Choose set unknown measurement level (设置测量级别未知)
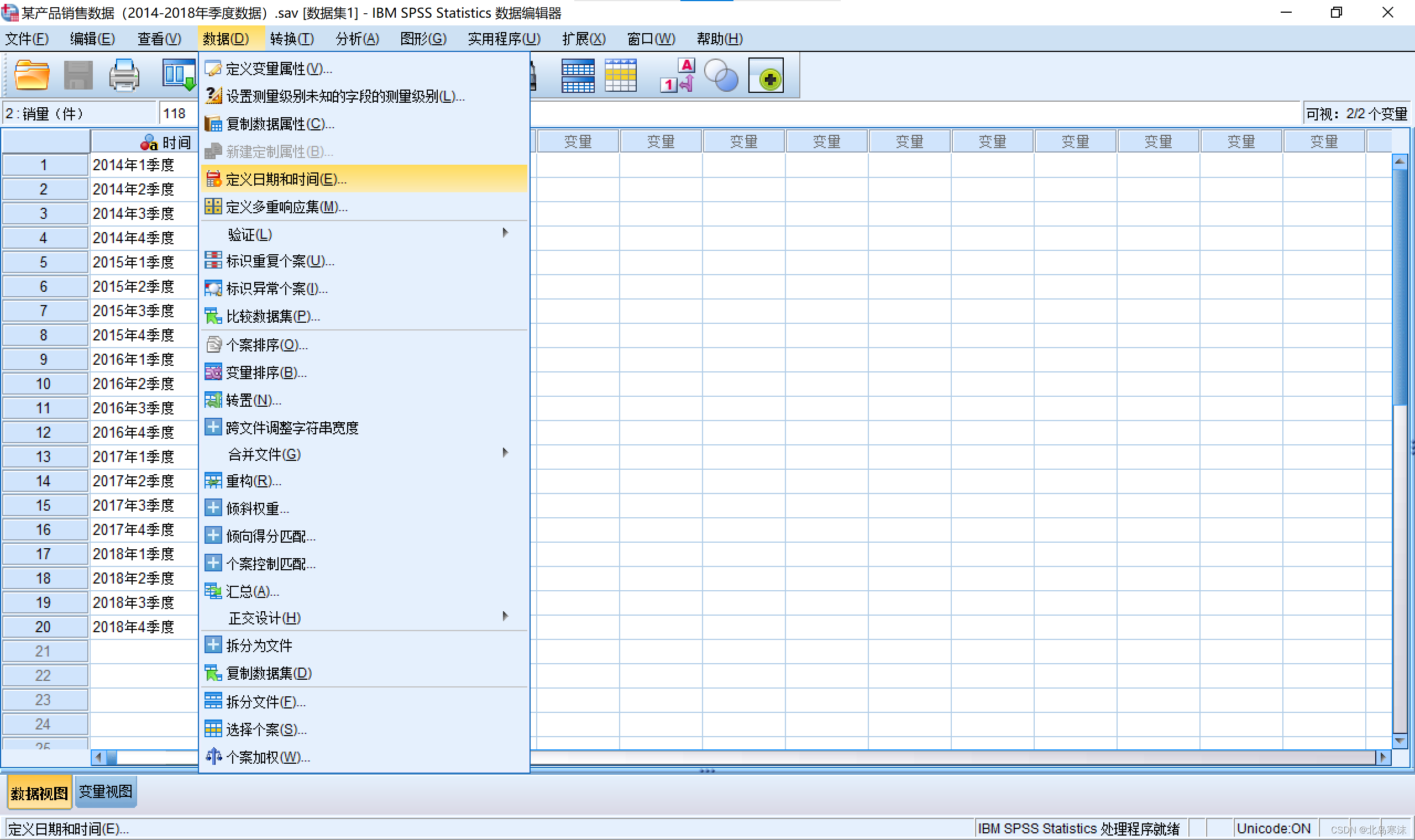1415x840 pixels. coord(364,96)
